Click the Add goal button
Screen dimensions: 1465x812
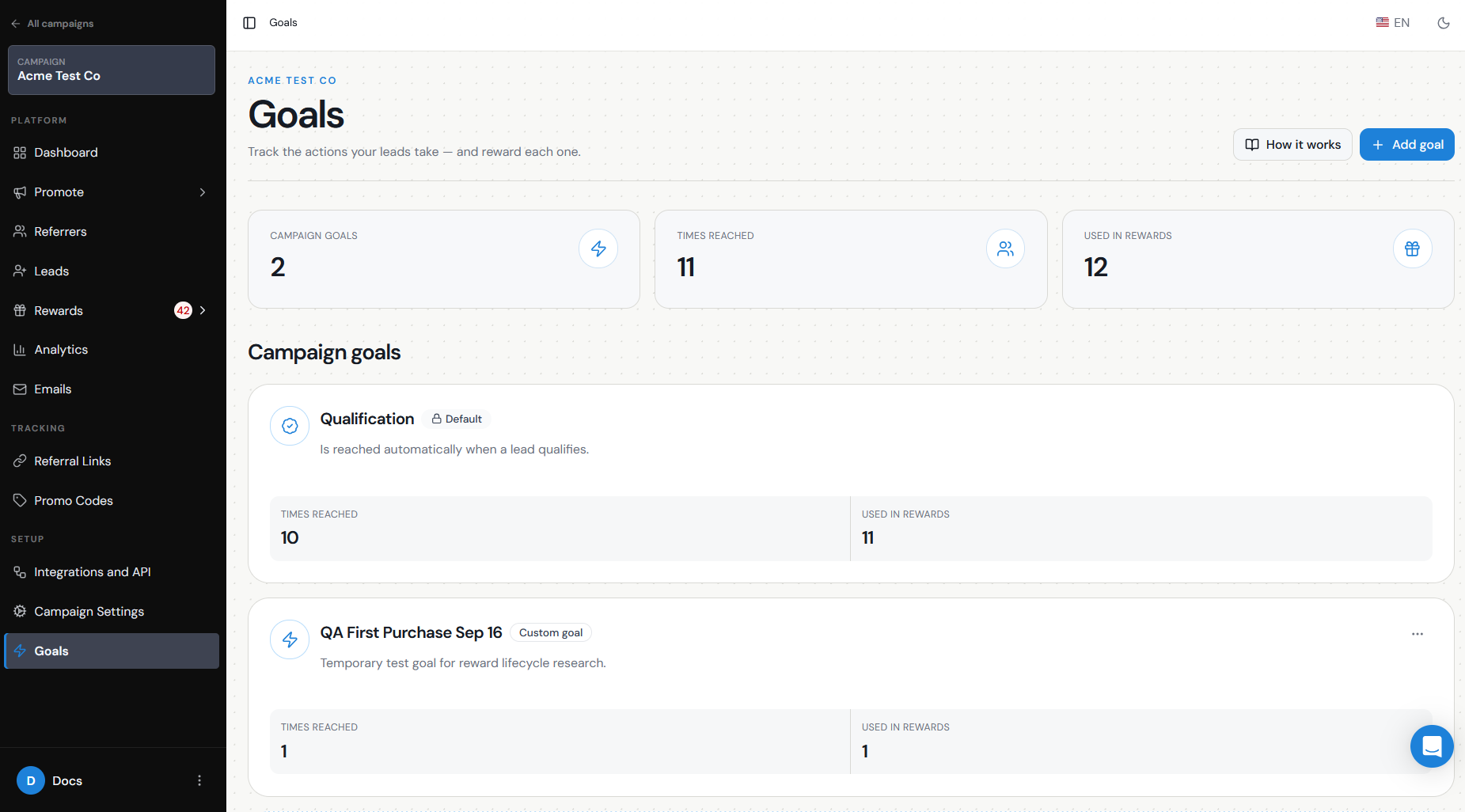click(1406, 145)
